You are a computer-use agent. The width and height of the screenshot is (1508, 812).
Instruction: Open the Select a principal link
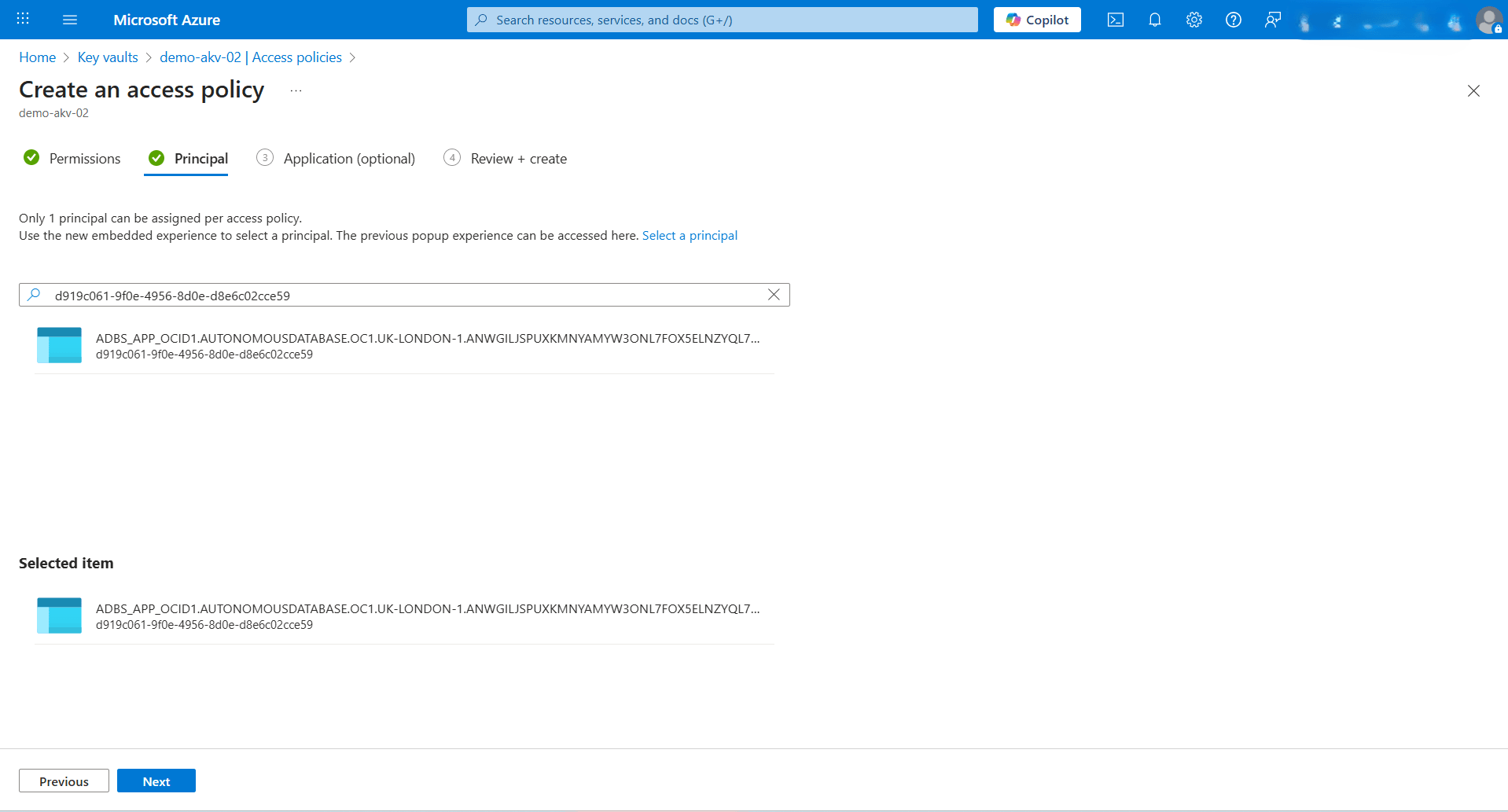689,235
